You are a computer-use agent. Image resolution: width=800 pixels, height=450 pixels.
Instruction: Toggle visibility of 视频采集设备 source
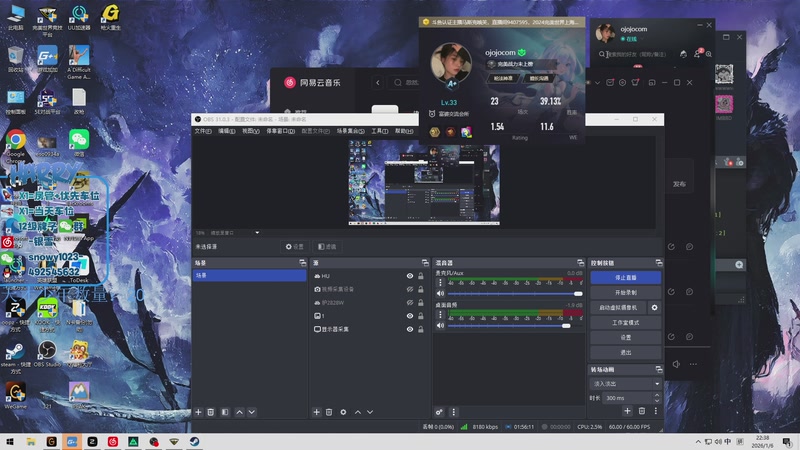click(x=410, y=289)
